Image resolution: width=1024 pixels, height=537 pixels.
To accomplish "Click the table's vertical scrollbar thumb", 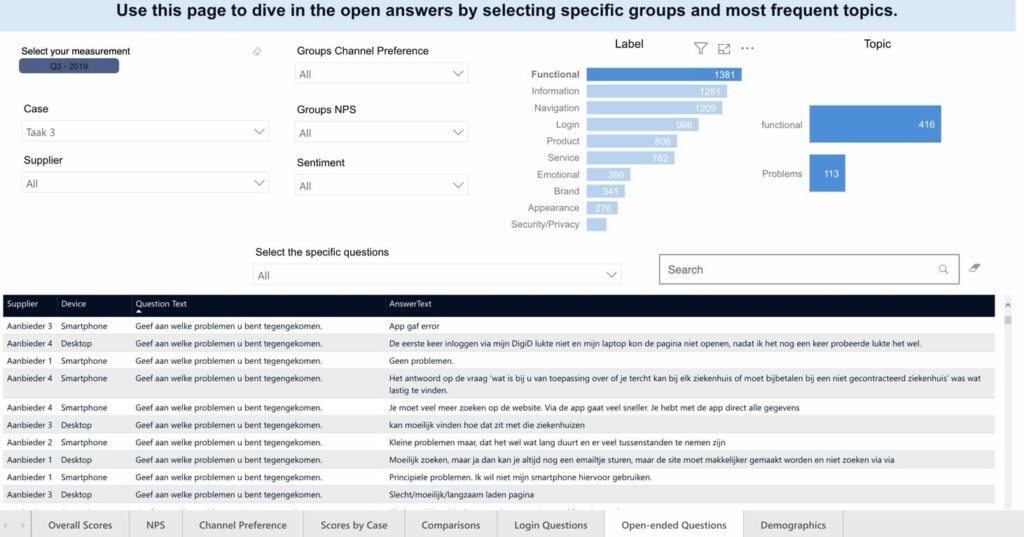I will [x=1007, y=321].
